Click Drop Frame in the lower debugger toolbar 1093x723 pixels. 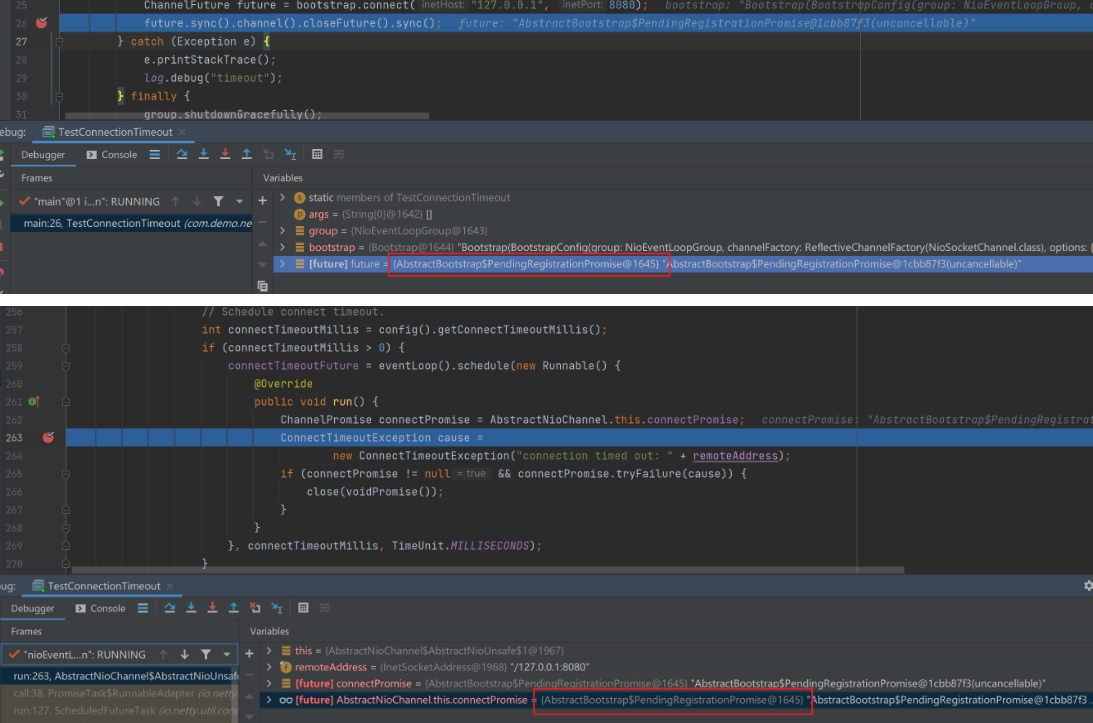pos(256,608)
